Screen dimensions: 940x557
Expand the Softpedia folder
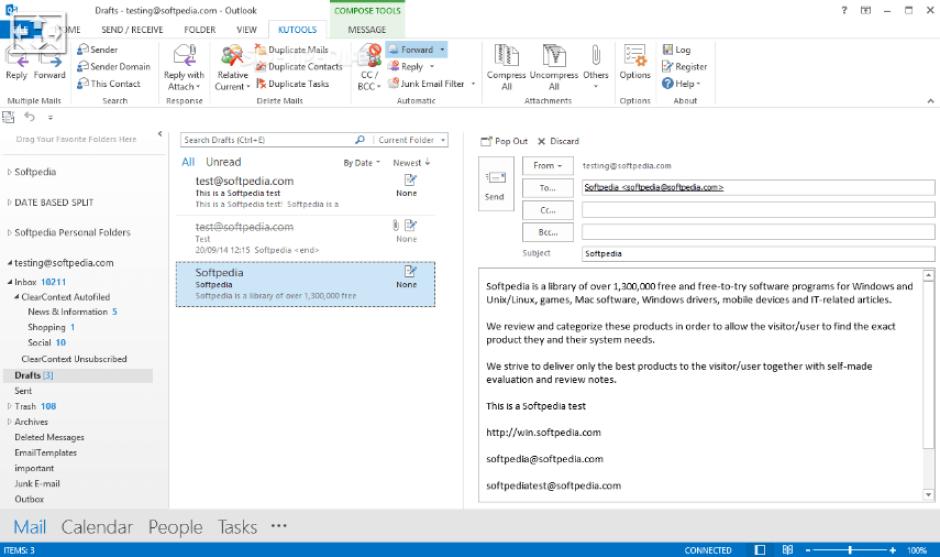(9, 172)
